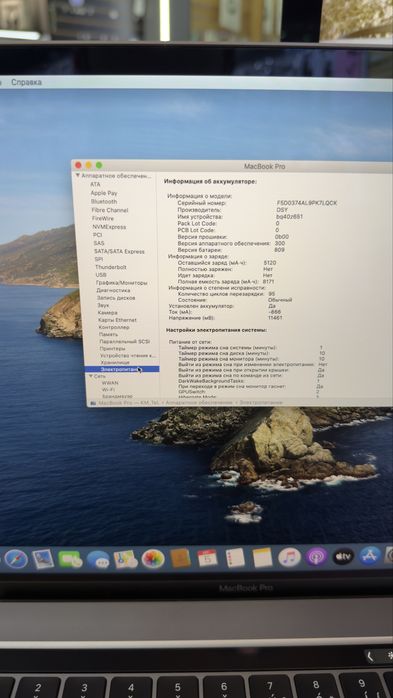393x698 pixels.
Task: Open App Store from the Dock
Action: 370,556
